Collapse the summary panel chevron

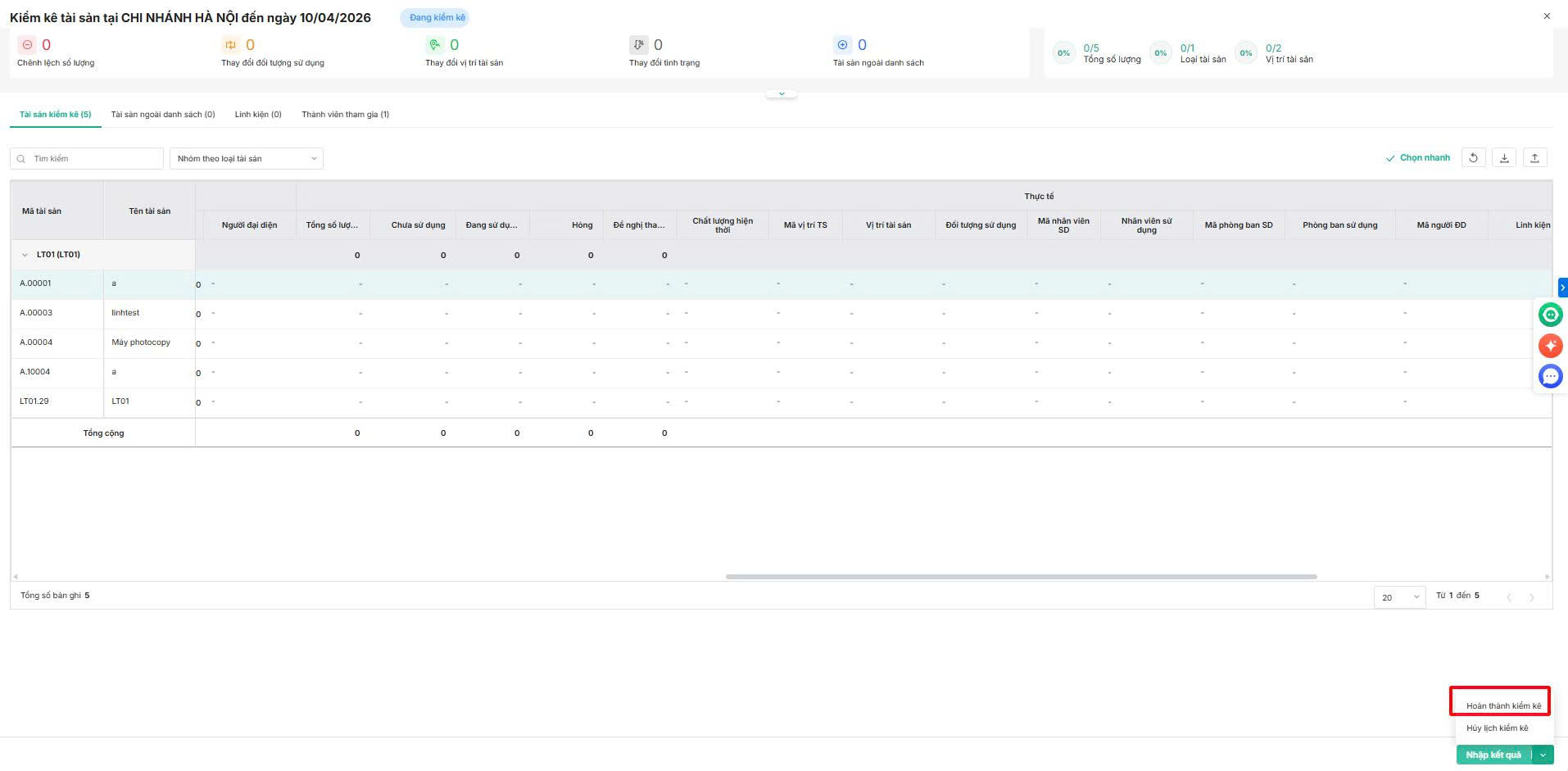click(x=782, y=94)
